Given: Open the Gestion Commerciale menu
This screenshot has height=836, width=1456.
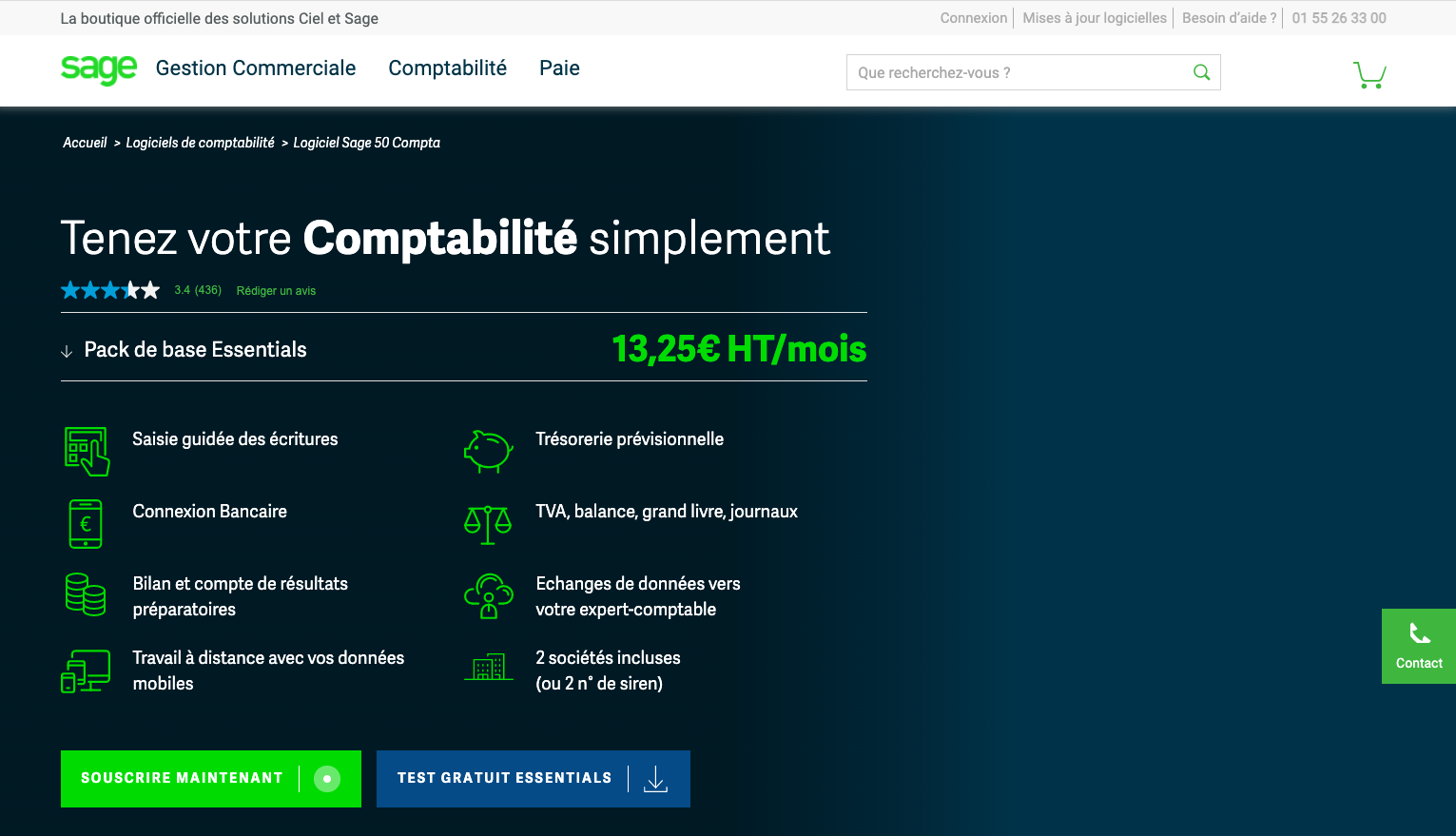Looking at the screenshot, I should [256, 68].
